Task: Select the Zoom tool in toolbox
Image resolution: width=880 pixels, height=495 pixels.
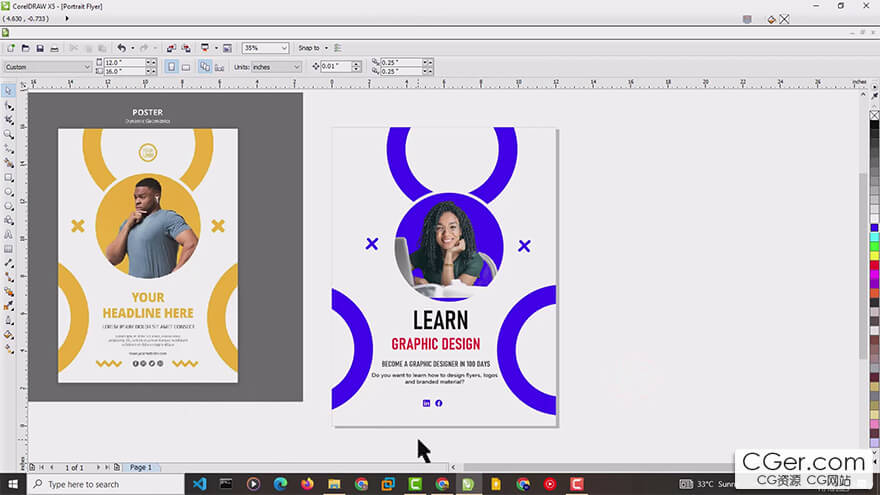Action: tap(8, 135)
